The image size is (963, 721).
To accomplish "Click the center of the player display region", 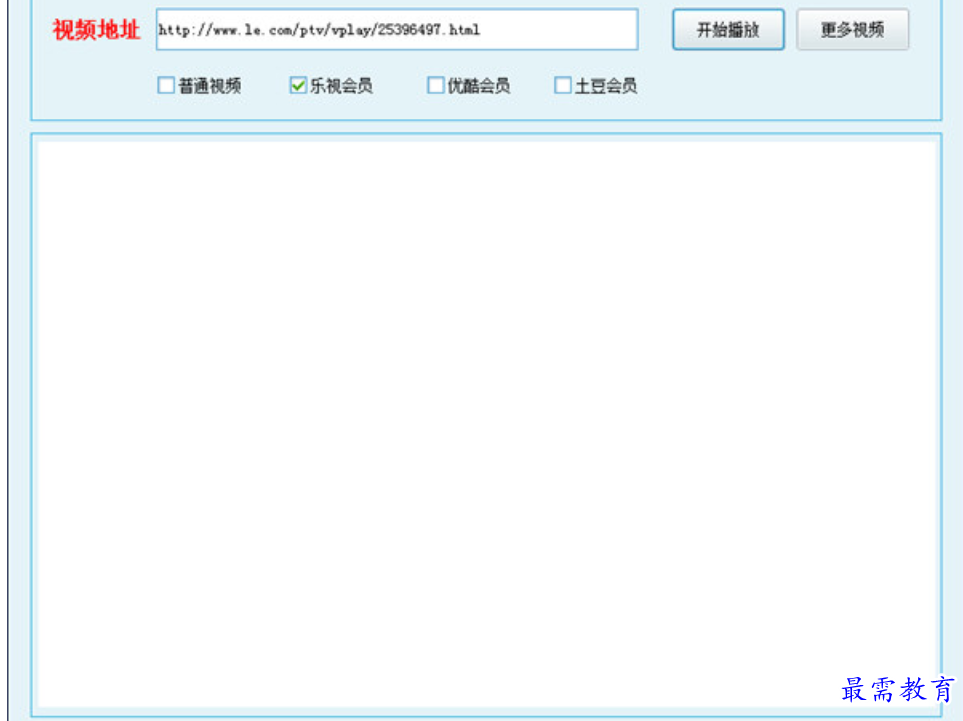I will coord(481,420).
